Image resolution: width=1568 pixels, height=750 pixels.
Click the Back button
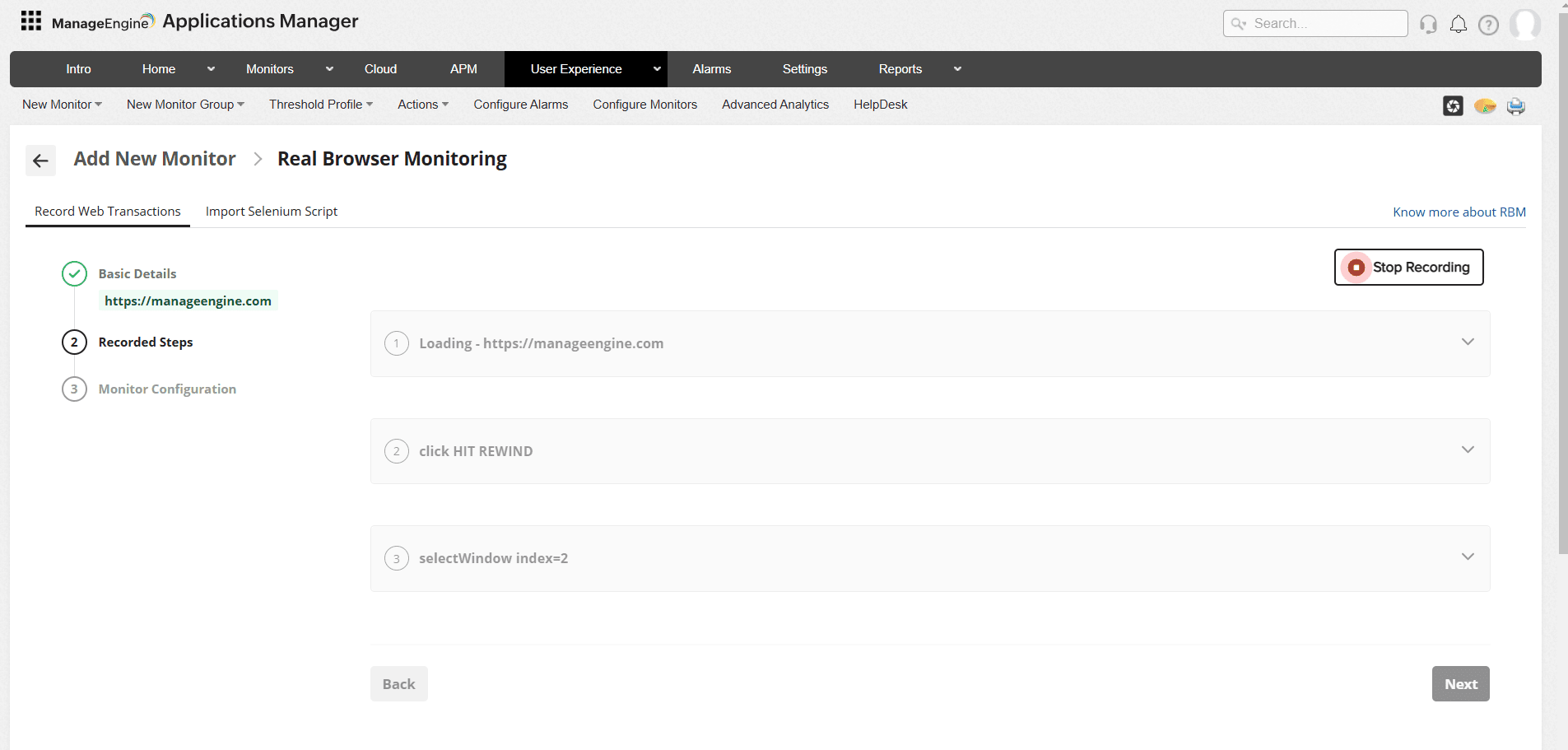pos(399,684)
